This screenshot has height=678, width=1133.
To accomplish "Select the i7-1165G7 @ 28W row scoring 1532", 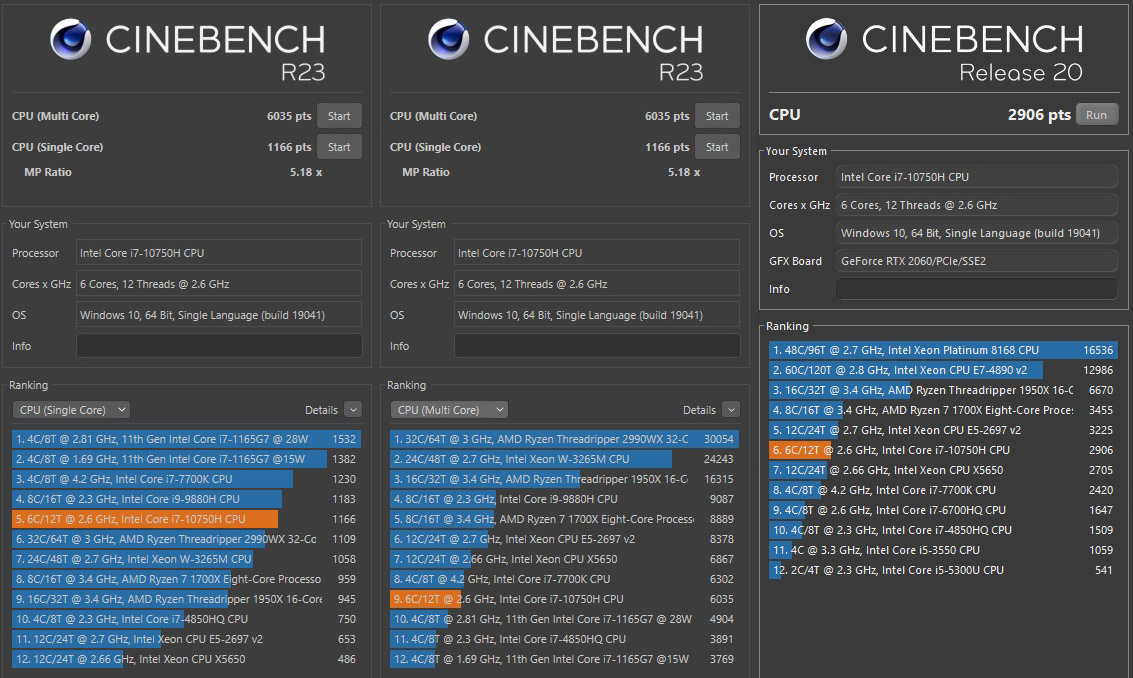I will click(x=186, y=439).
